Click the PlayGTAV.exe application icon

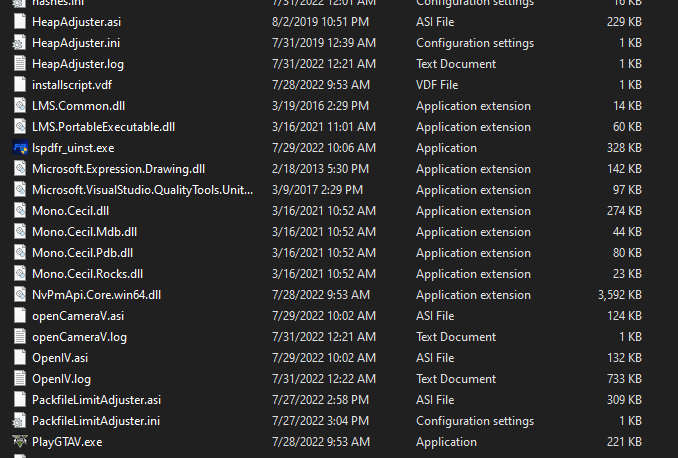tap(19, 442)
